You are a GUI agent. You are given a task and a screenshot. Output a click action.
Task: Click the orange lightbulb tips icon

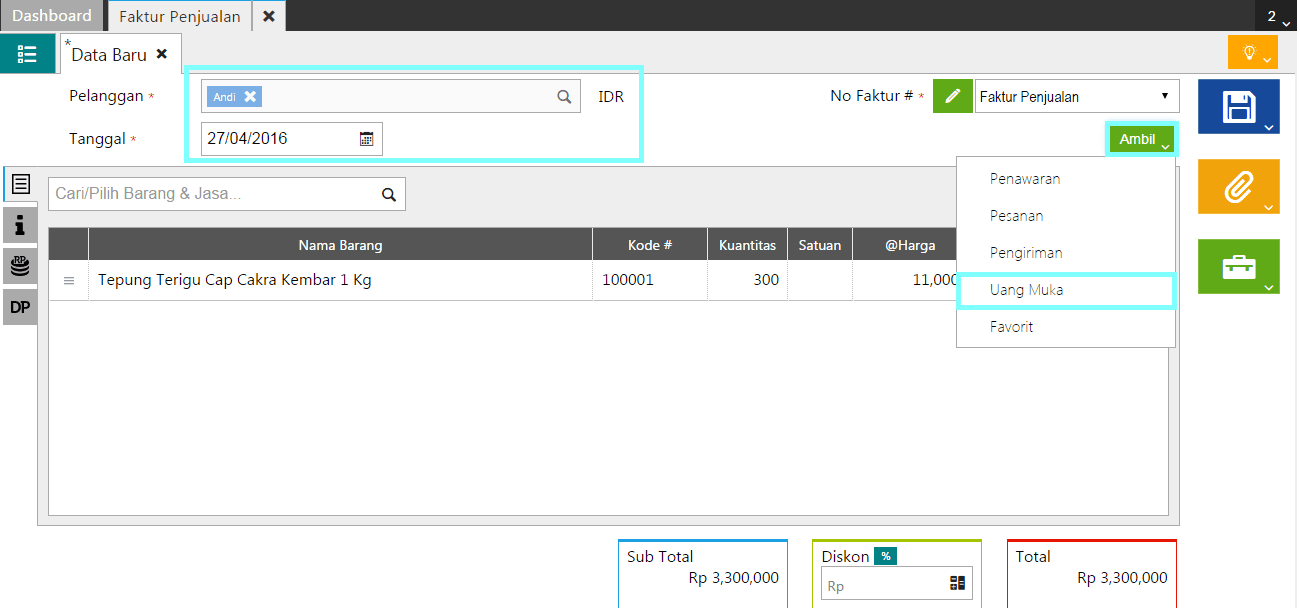tap(1250, 52)
